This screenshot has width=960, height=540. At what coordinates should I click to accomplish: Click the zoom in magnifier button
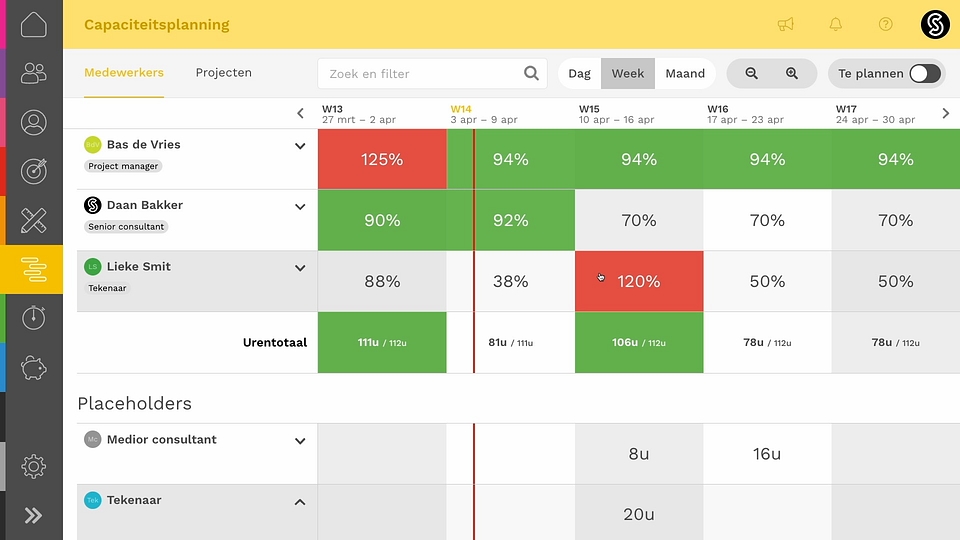point(792,73)
